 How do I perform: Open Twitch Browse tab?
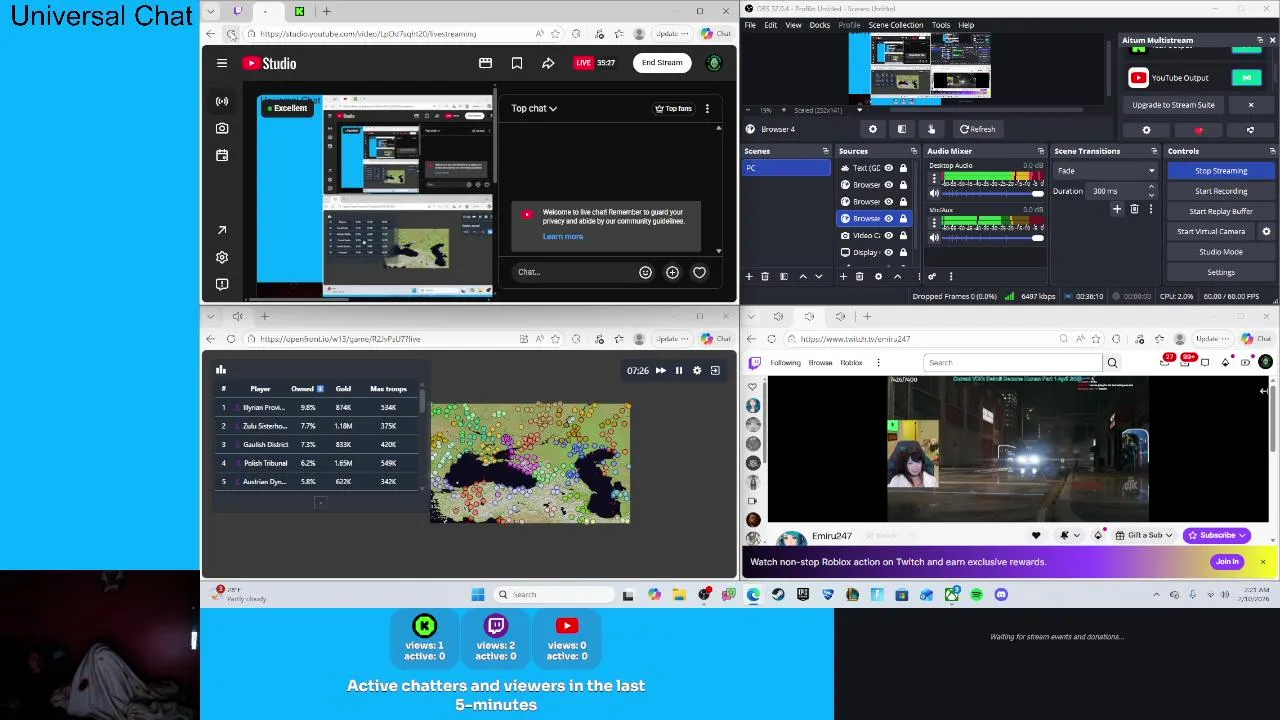pos(820,363)
